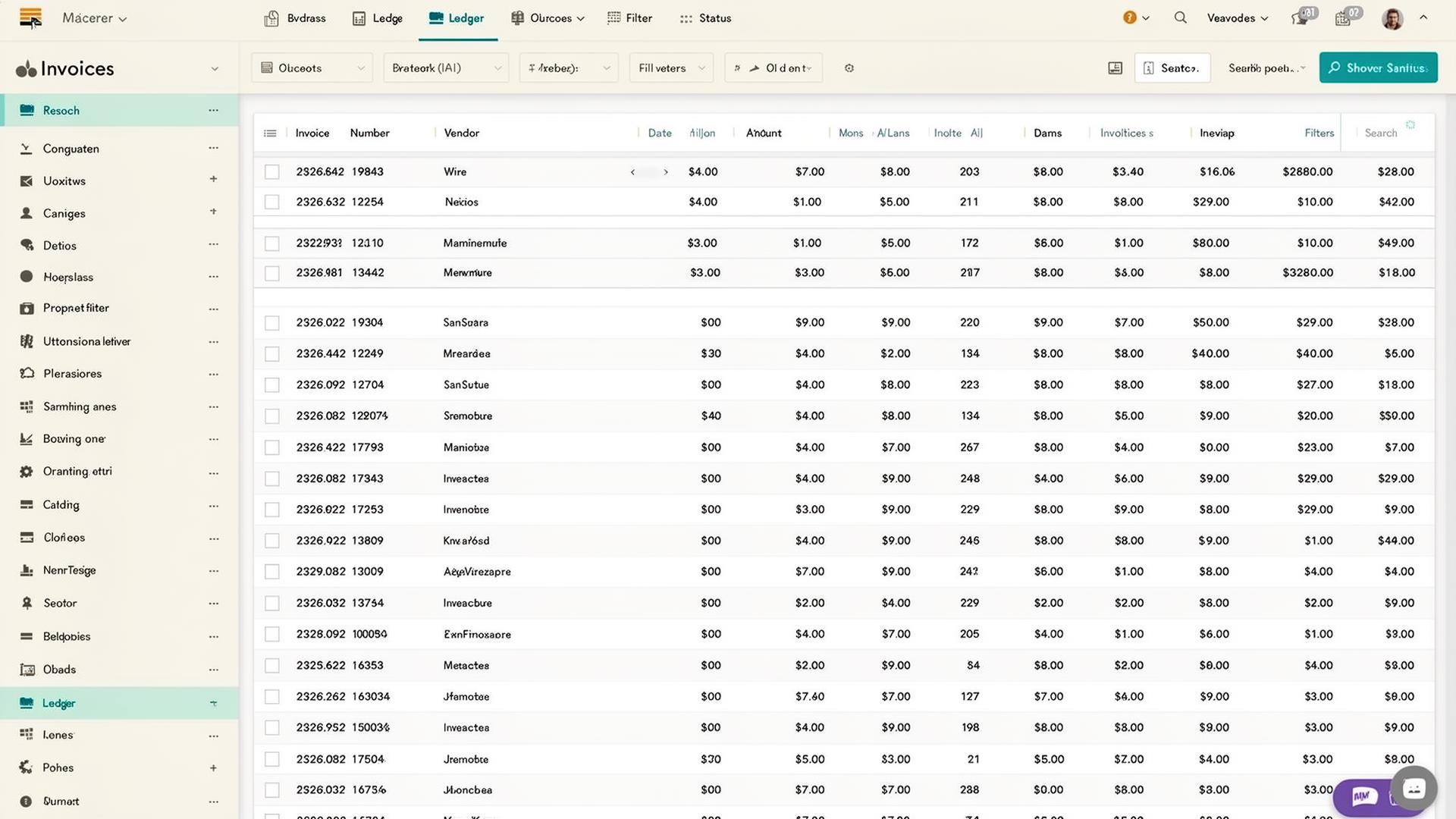The height and width of the screenshot is (819, 1456).
Task: Open the orange help icon
Action: tap(1129, 17)
